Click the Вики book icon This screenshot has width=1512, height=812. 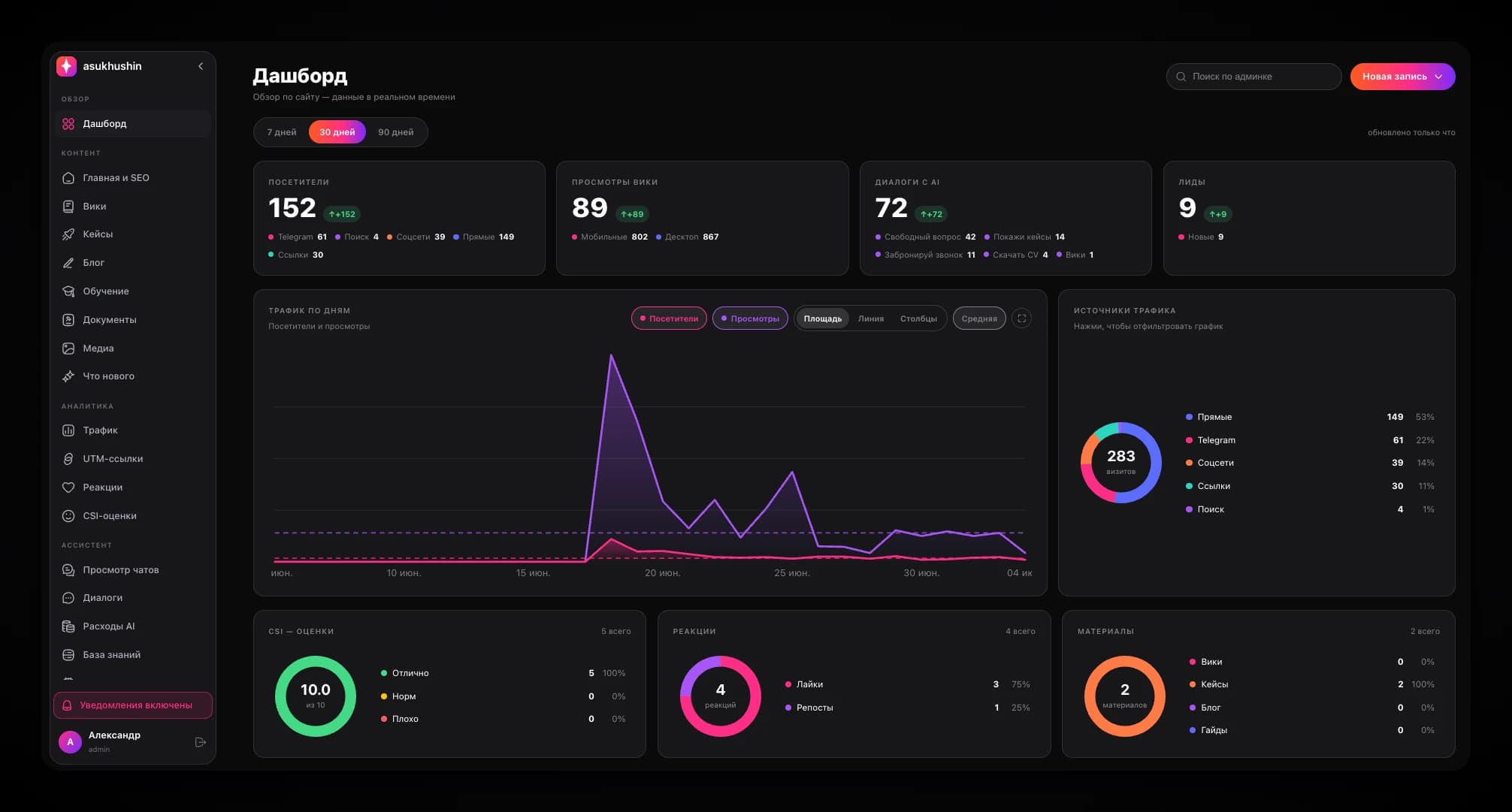coord(68,207)
